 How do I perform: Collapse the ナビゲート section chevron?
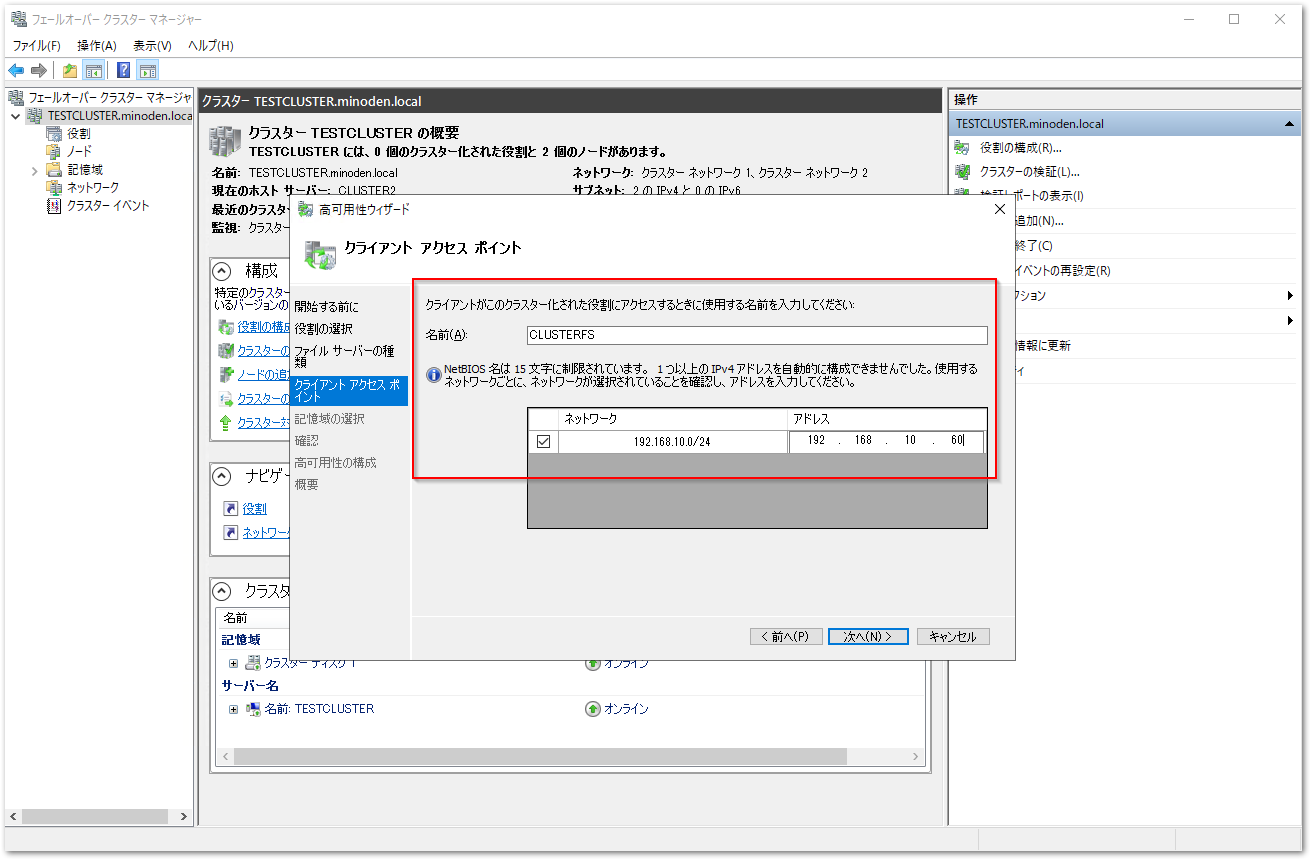(x=223, y=475)
